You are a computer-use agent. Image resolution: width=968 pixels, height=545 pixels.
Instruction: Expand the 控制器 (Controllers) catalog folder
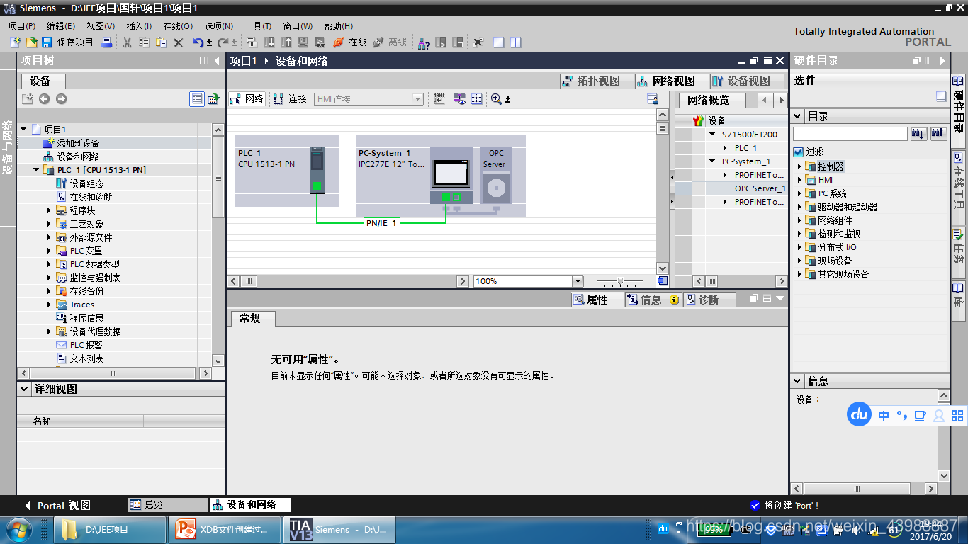pos(800,167)
